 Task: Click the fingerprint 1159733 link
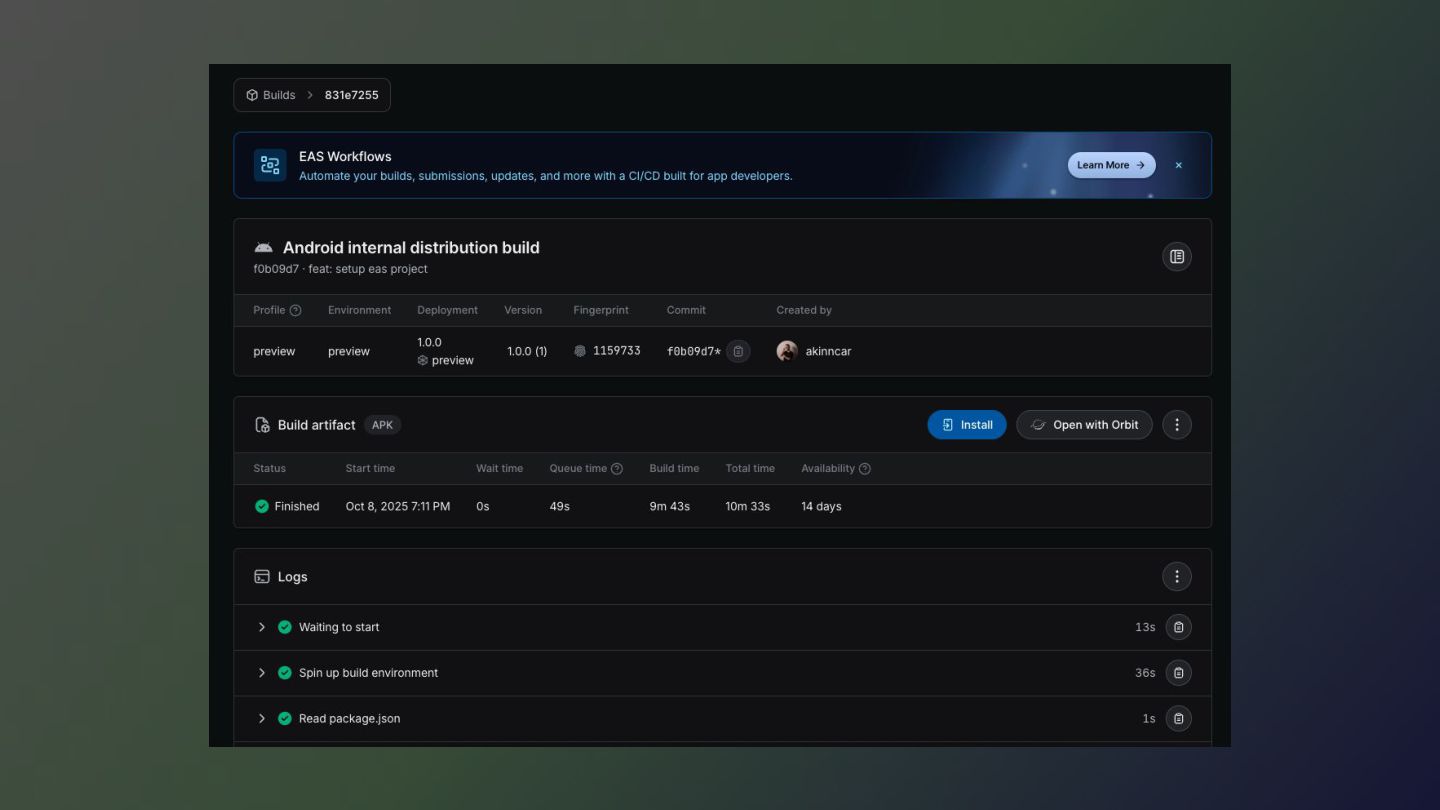pos(615,352)
